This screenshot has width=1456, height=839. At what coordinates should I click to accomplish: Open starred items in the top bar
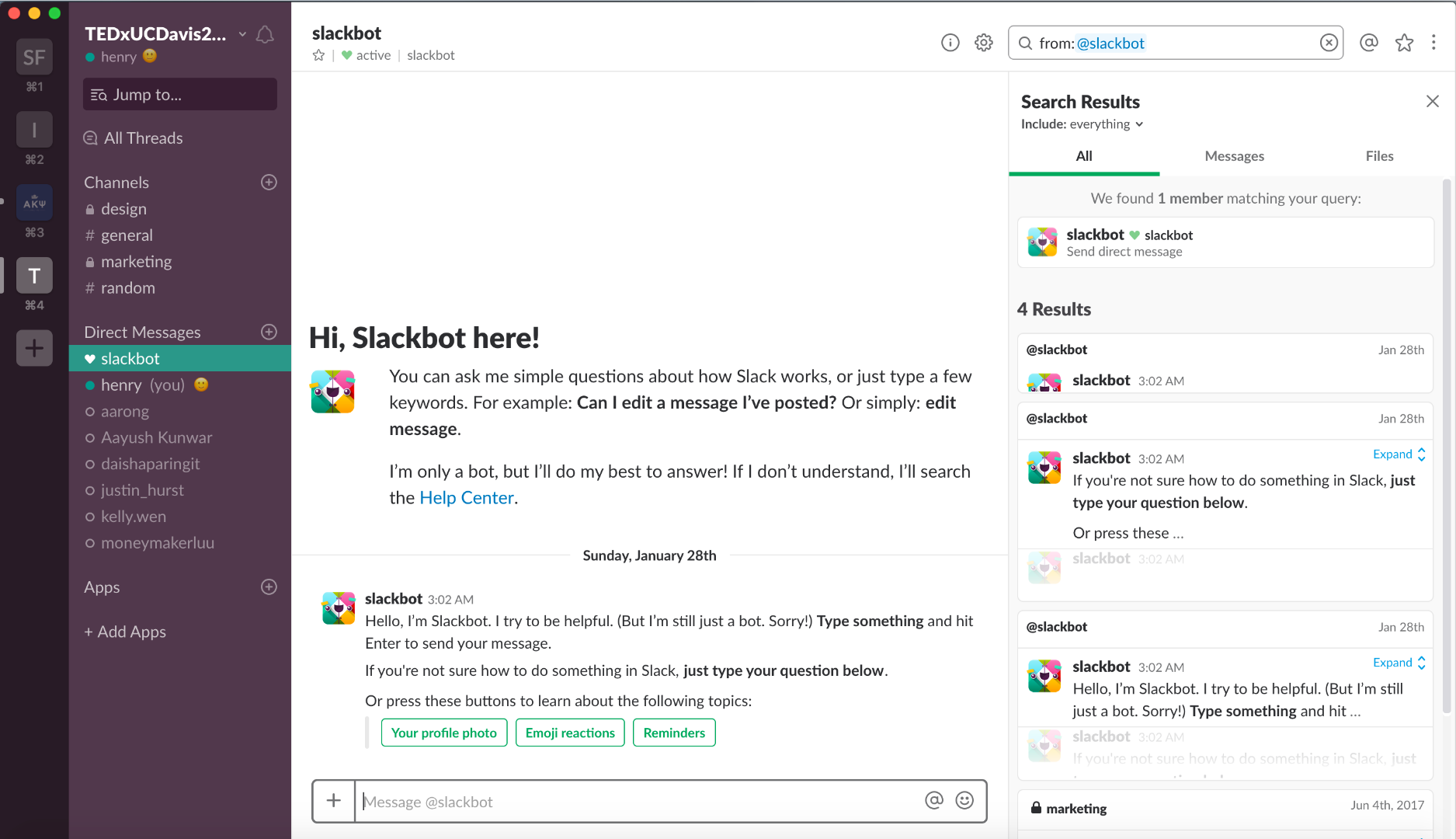pyautogui.click(x=1404, y=43)
